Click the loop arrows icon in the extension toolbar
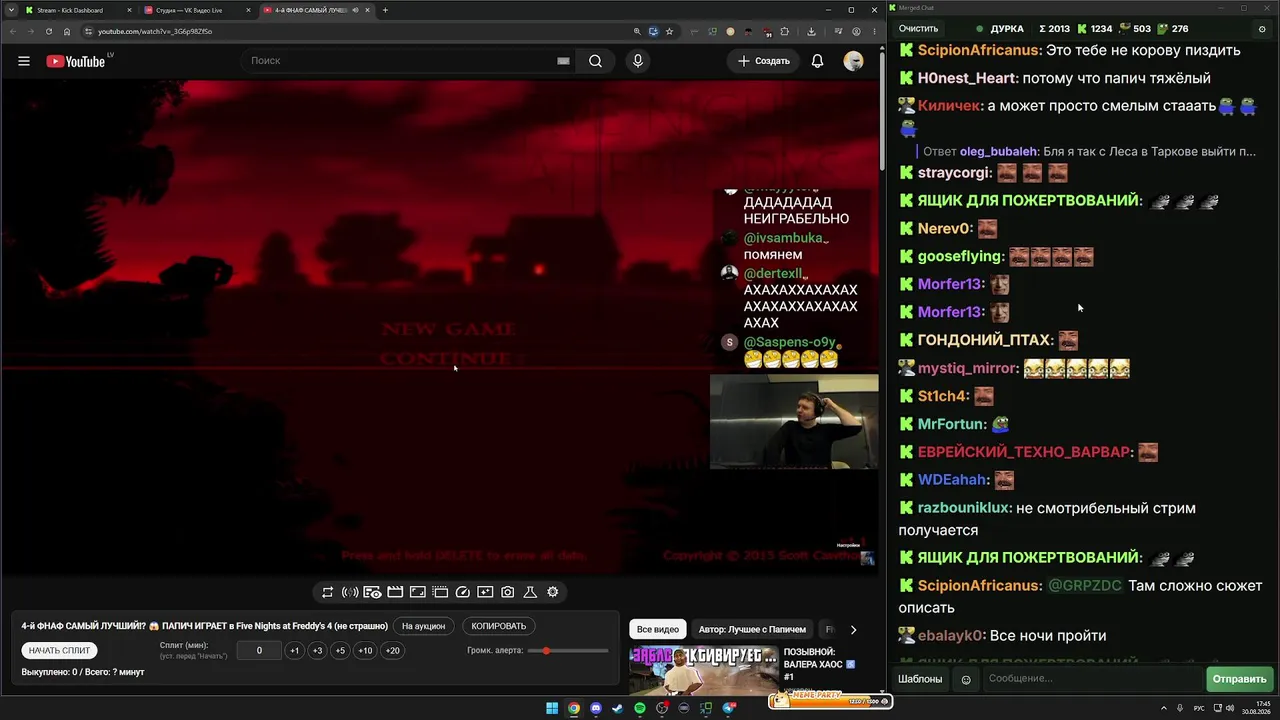Screen dimensions: 1280x720 (327, 592)
